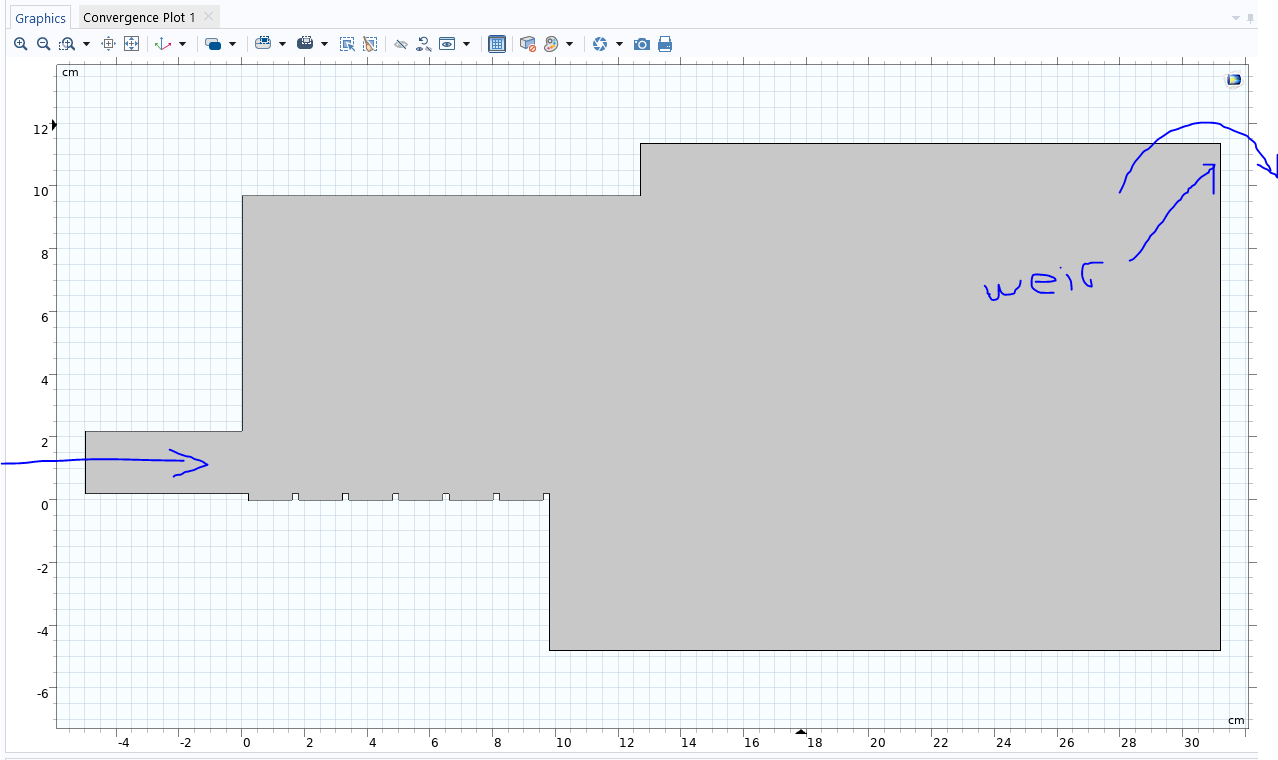The width and height of the screenshot is (1278, 760).
Task: Take an image snapshot with camera icon
Action: click(x=642, y=44)
